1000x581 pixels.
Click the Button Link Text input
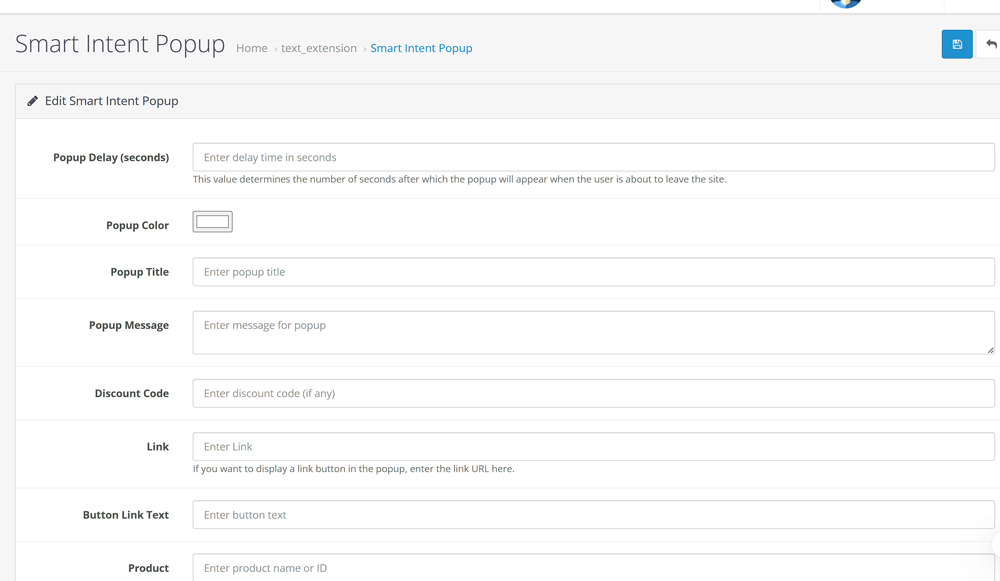[x=593, y=515]
